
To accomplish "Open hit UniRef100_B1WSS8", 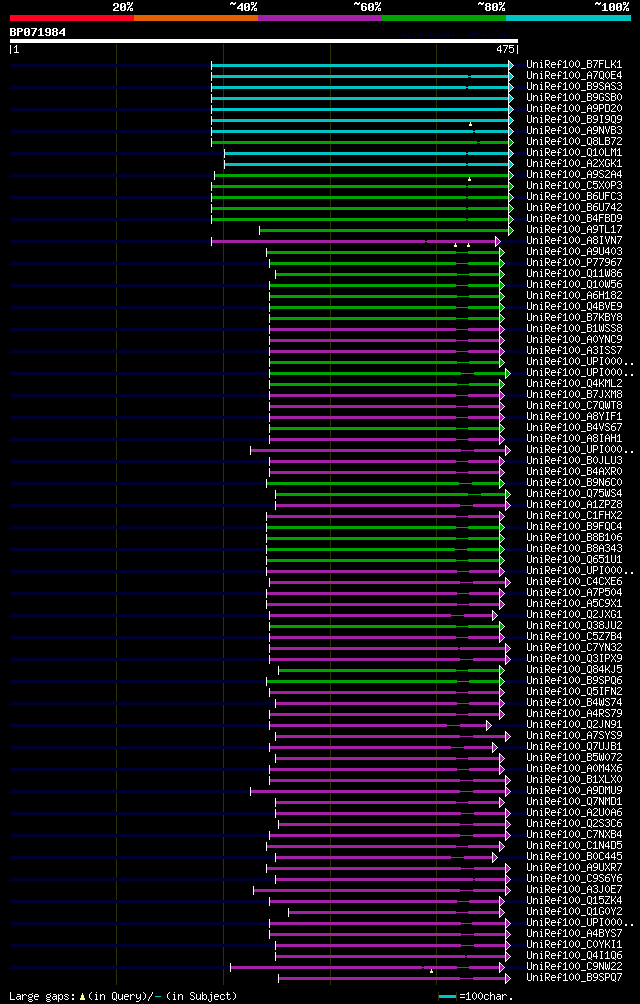I will (573, 329).
